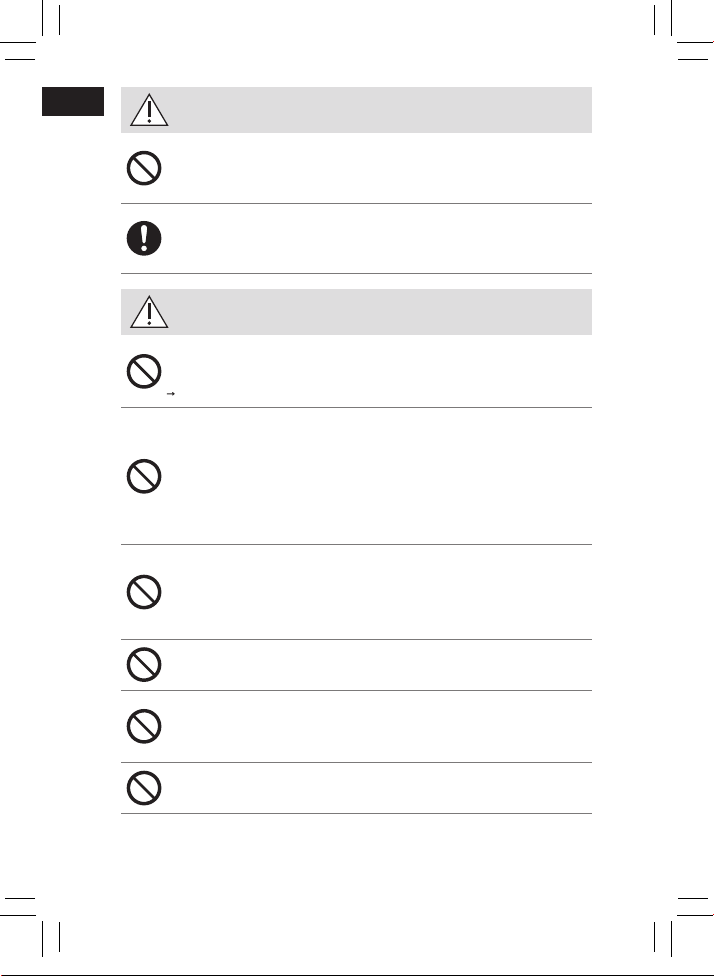Select the prohibition icon beside the small arrow

click(x=144, y=372)
